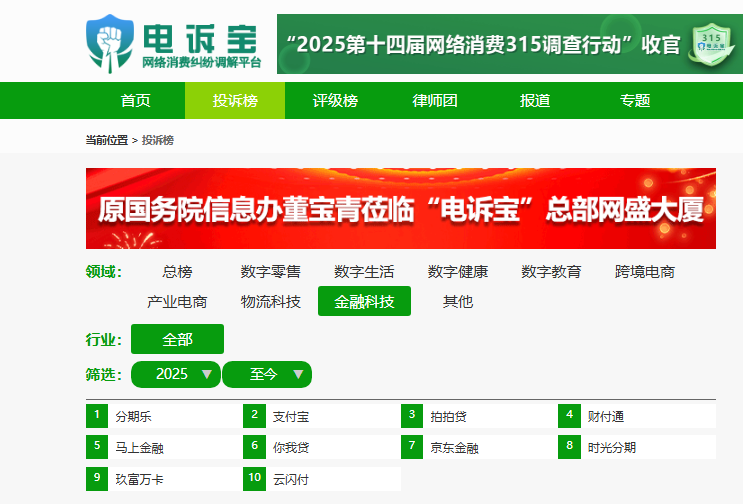This screenshot has height=504, width=743.
Task: Select the highlighted 金融科技 category
Action: click(x=364, y=301)
